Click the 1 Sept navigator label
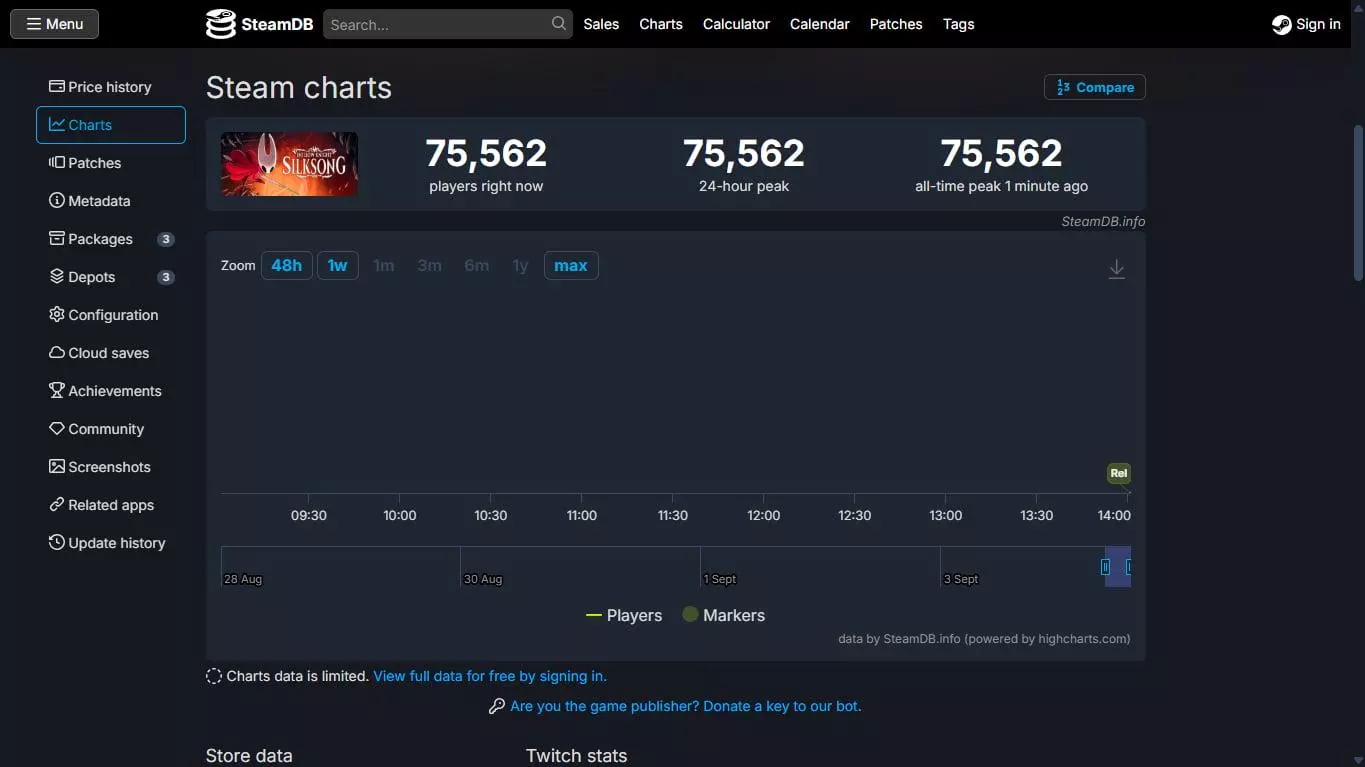This screenshot has height=767, width=1365. coord(720,579)
